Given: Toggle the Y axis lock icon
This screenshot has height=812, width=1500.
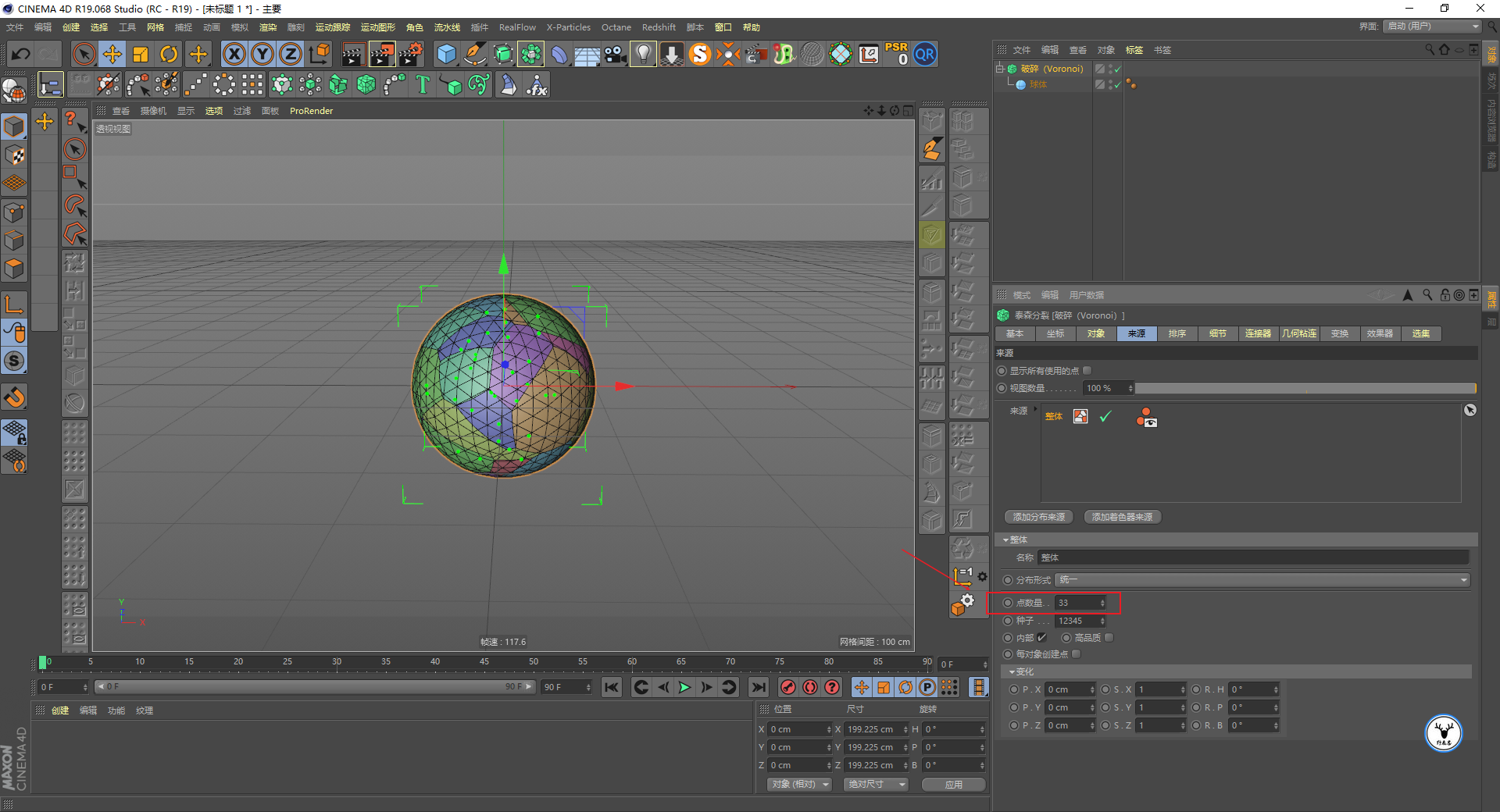Looking at the screenshot, I should coord(262,54).
